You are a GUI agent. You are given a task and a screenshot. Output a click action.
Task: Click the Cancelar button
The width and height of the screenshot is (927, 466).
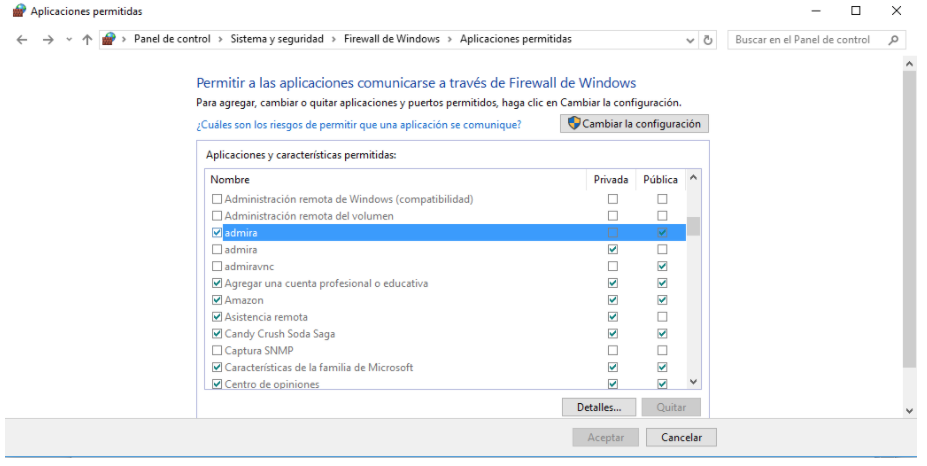(681, 438)
